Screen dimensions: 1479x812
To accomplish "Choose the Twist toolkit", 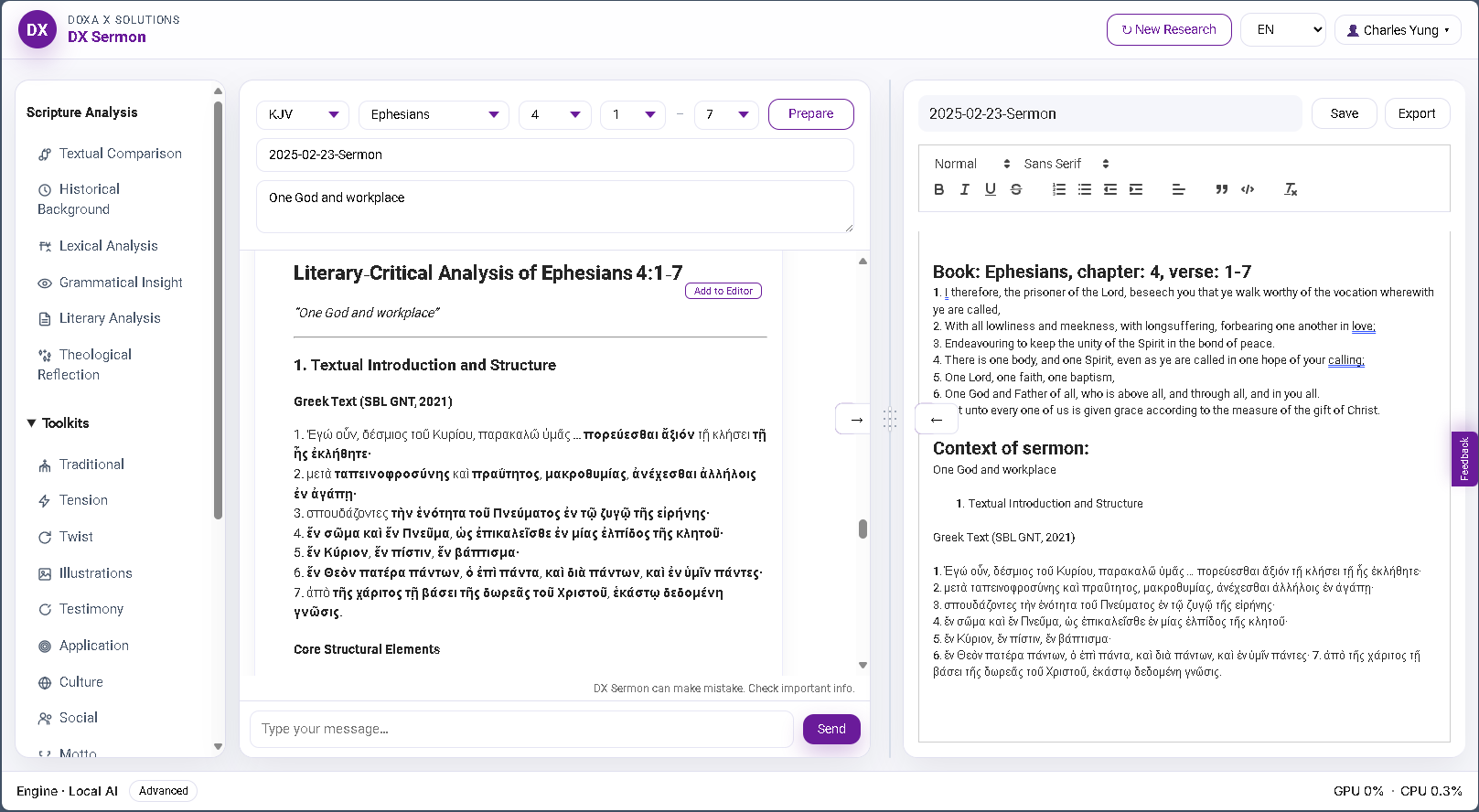I will click(x=65, y=537).
